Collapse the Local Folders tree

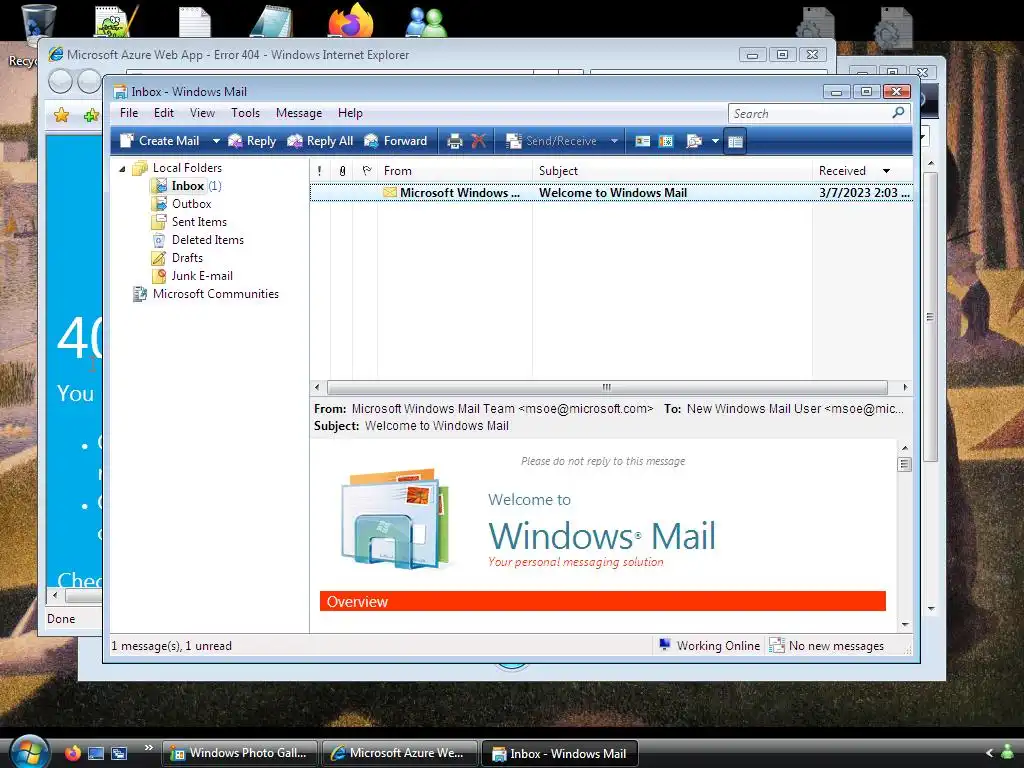coord(122,168)
